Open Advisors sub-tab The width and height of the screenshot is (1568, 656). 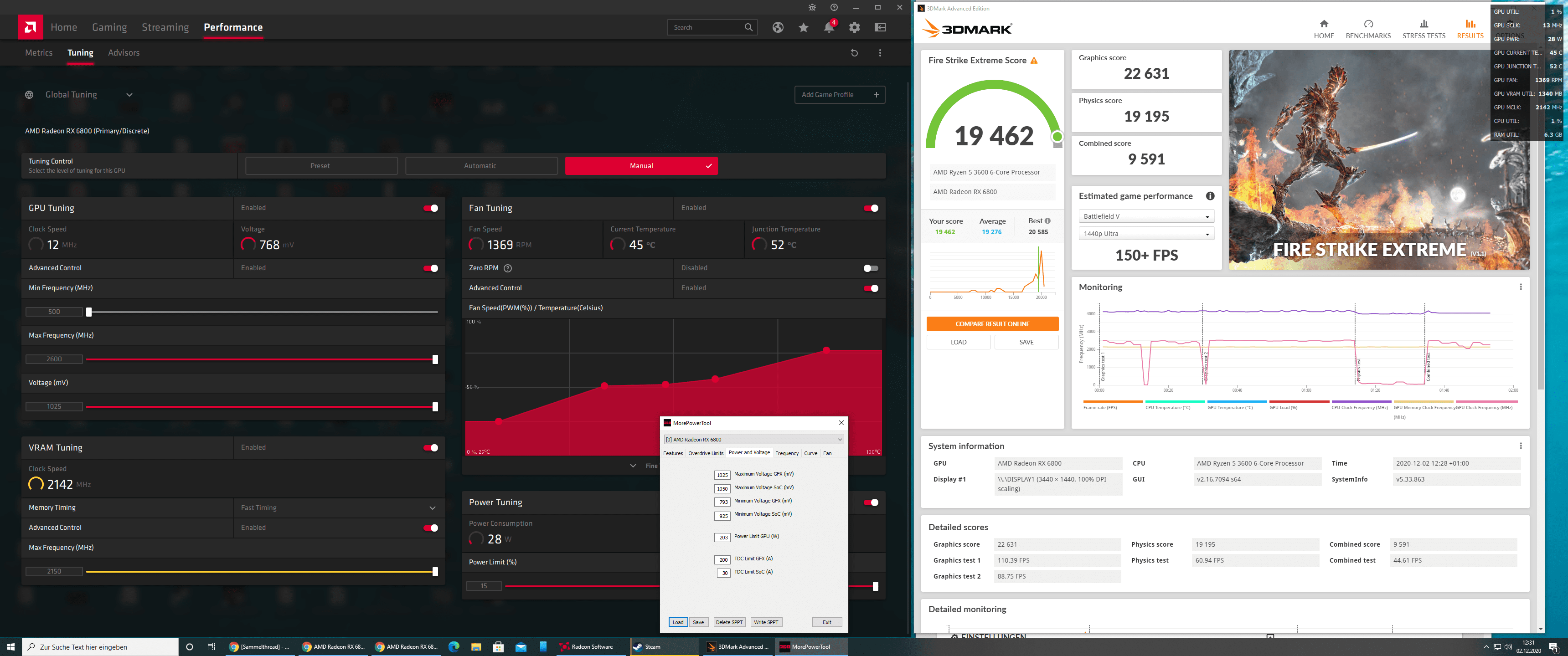[124, 53]
